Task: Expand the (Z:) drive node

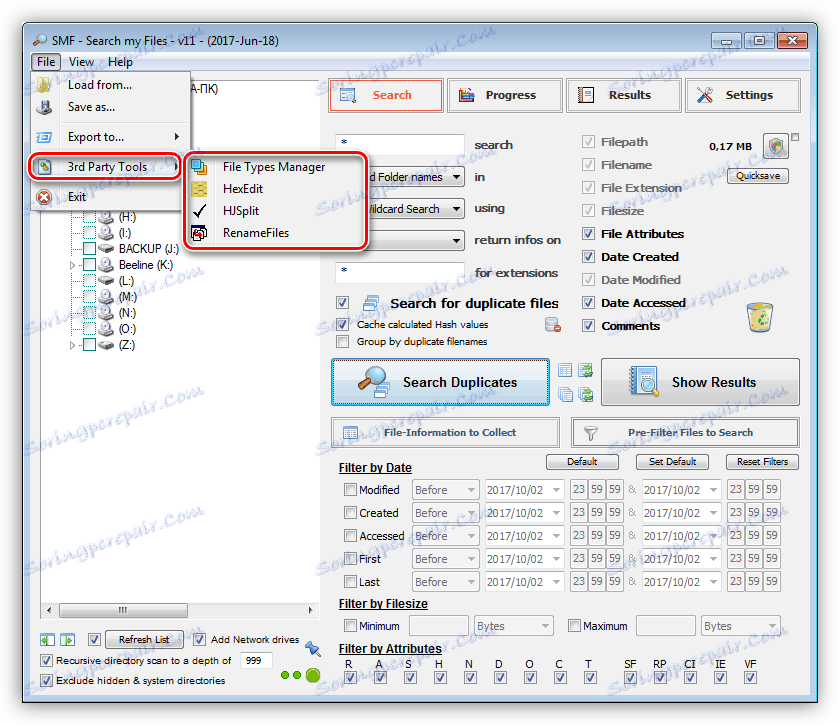Action: coord(72,346)
